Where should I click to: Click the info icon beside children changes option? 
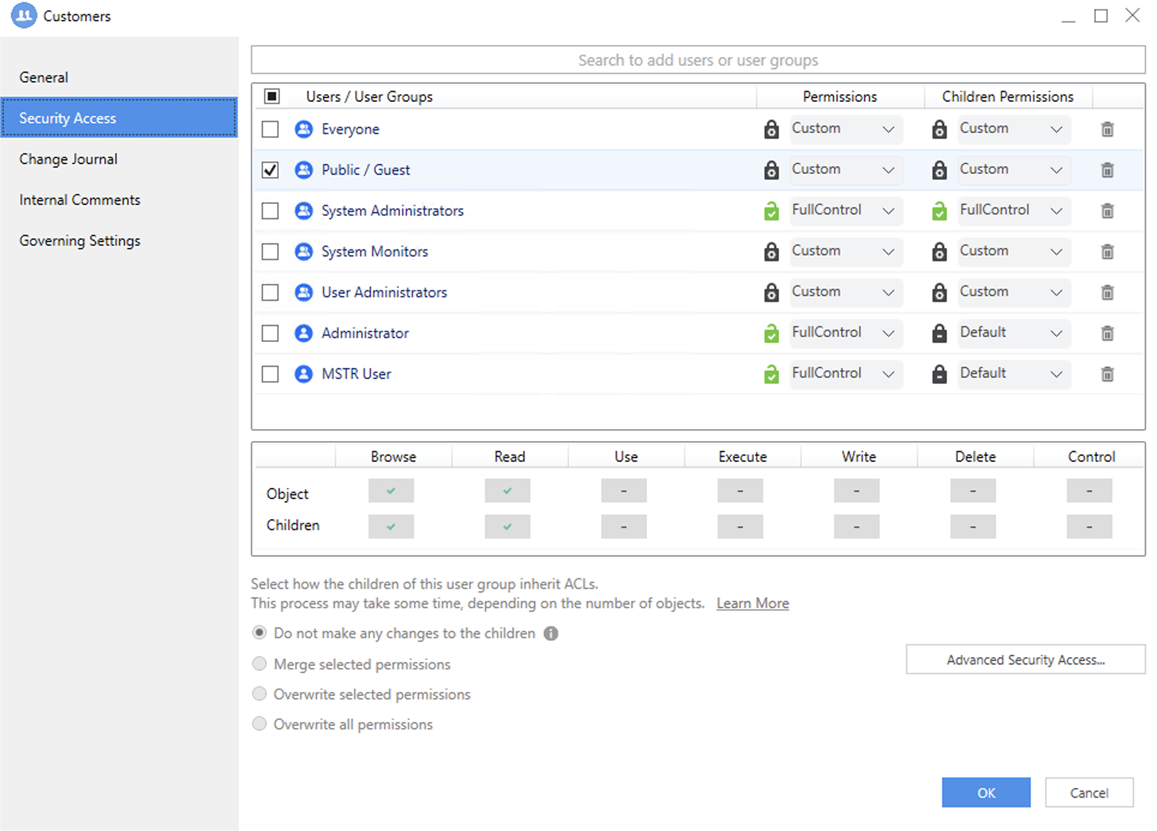(x=551, y=634)
